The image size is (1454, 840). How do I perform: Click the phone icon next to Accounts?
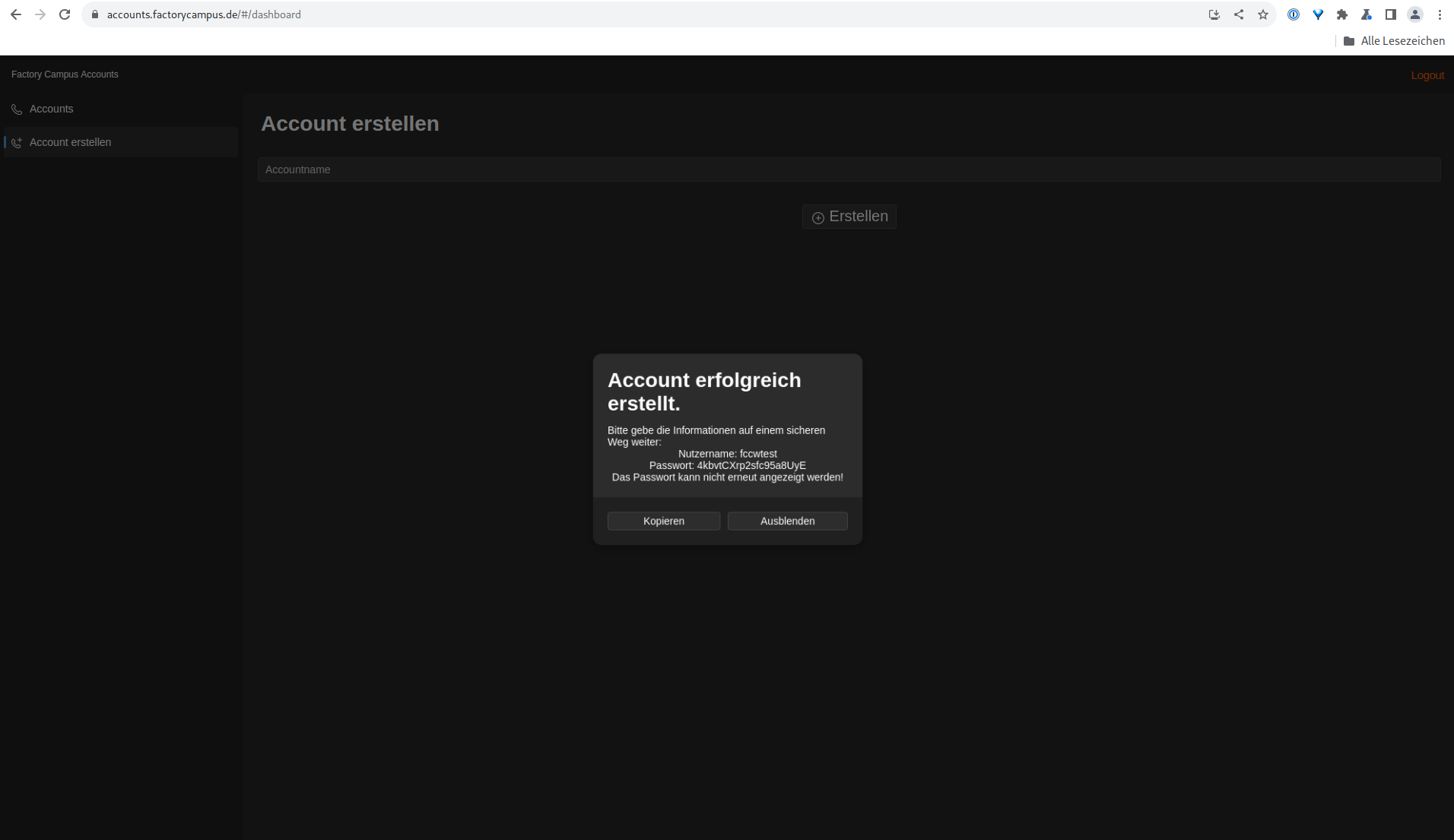coord(16,109)
